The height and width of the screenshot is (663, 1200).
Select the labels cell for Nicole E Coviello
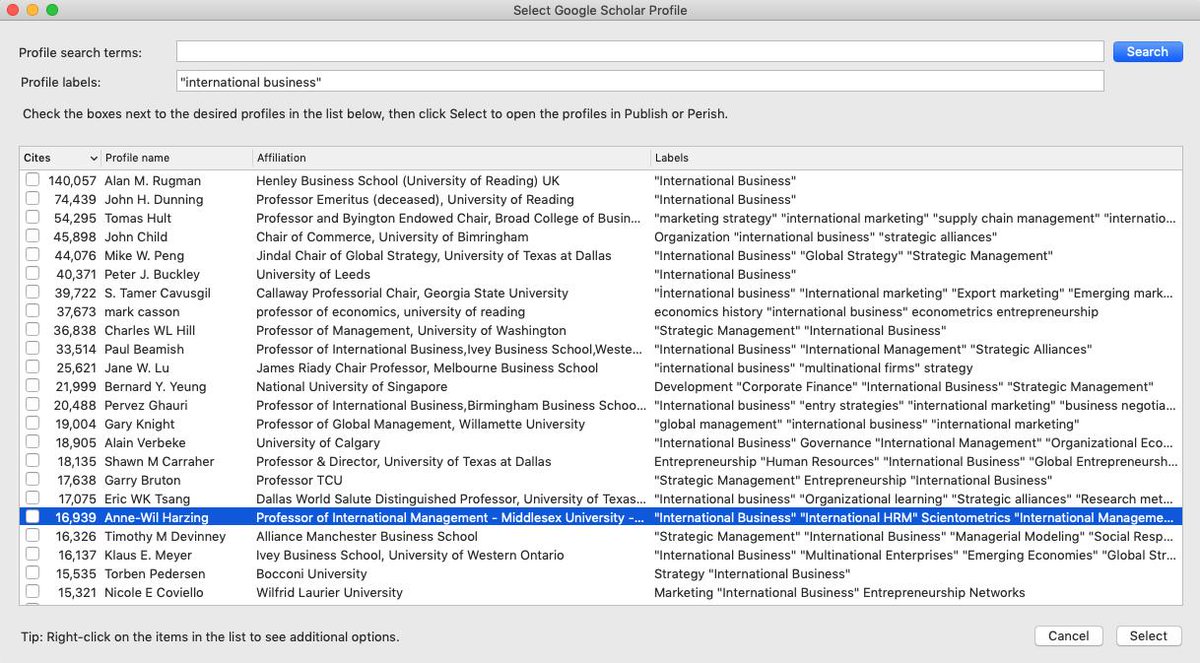(839, 593)
